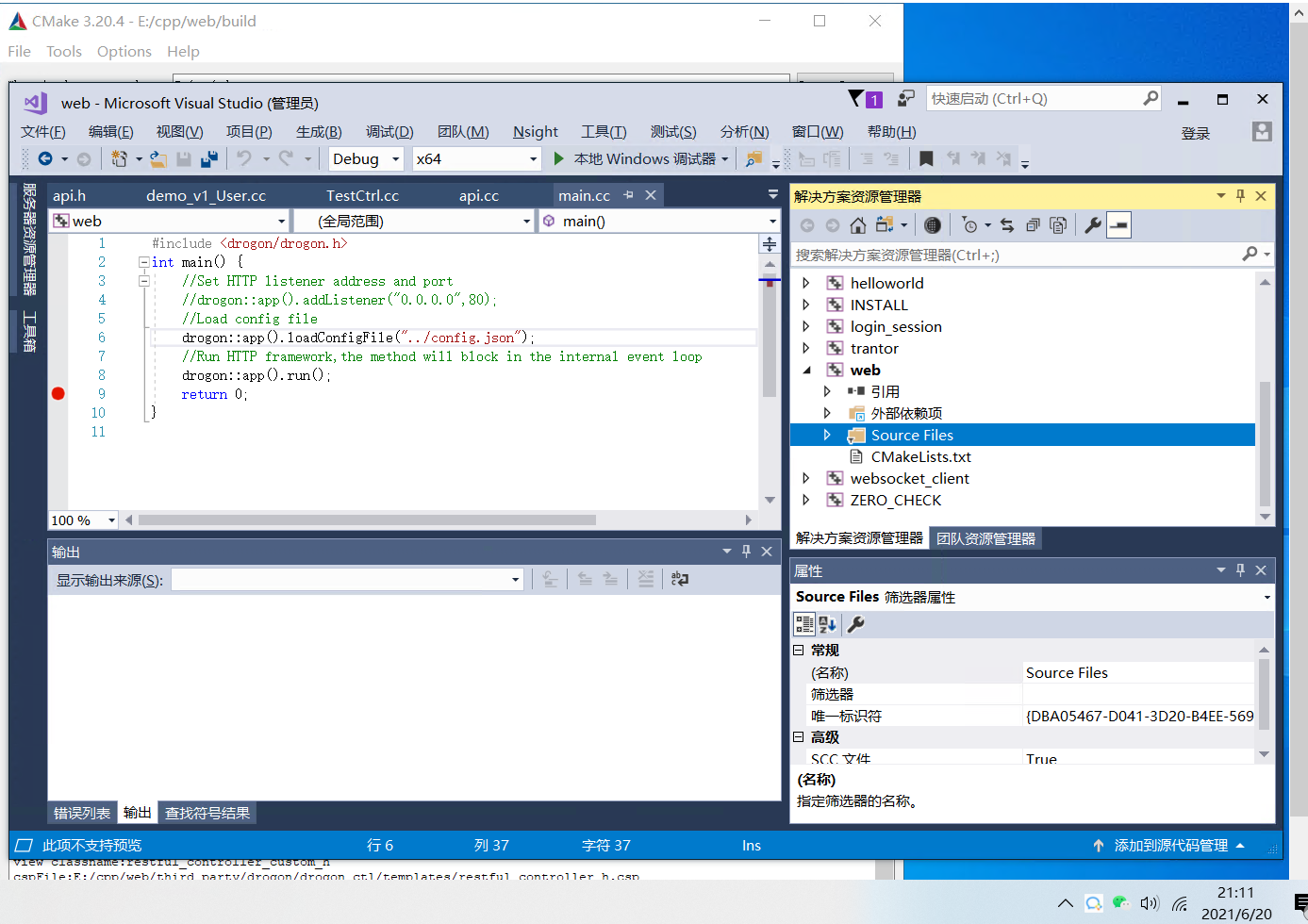Click the 登录 sign-in link

pos(1195,133)
